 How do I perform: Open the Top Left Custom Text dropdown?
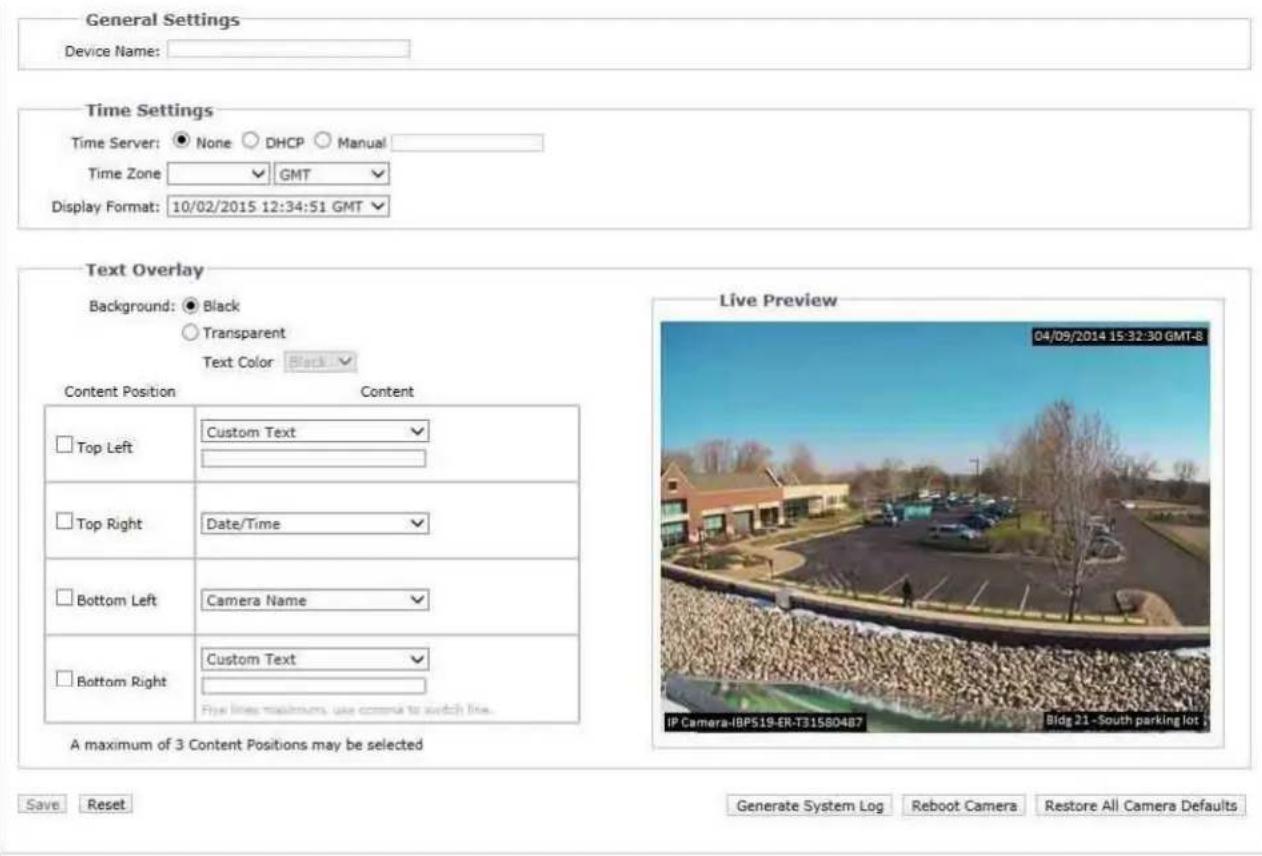[315, 432]
